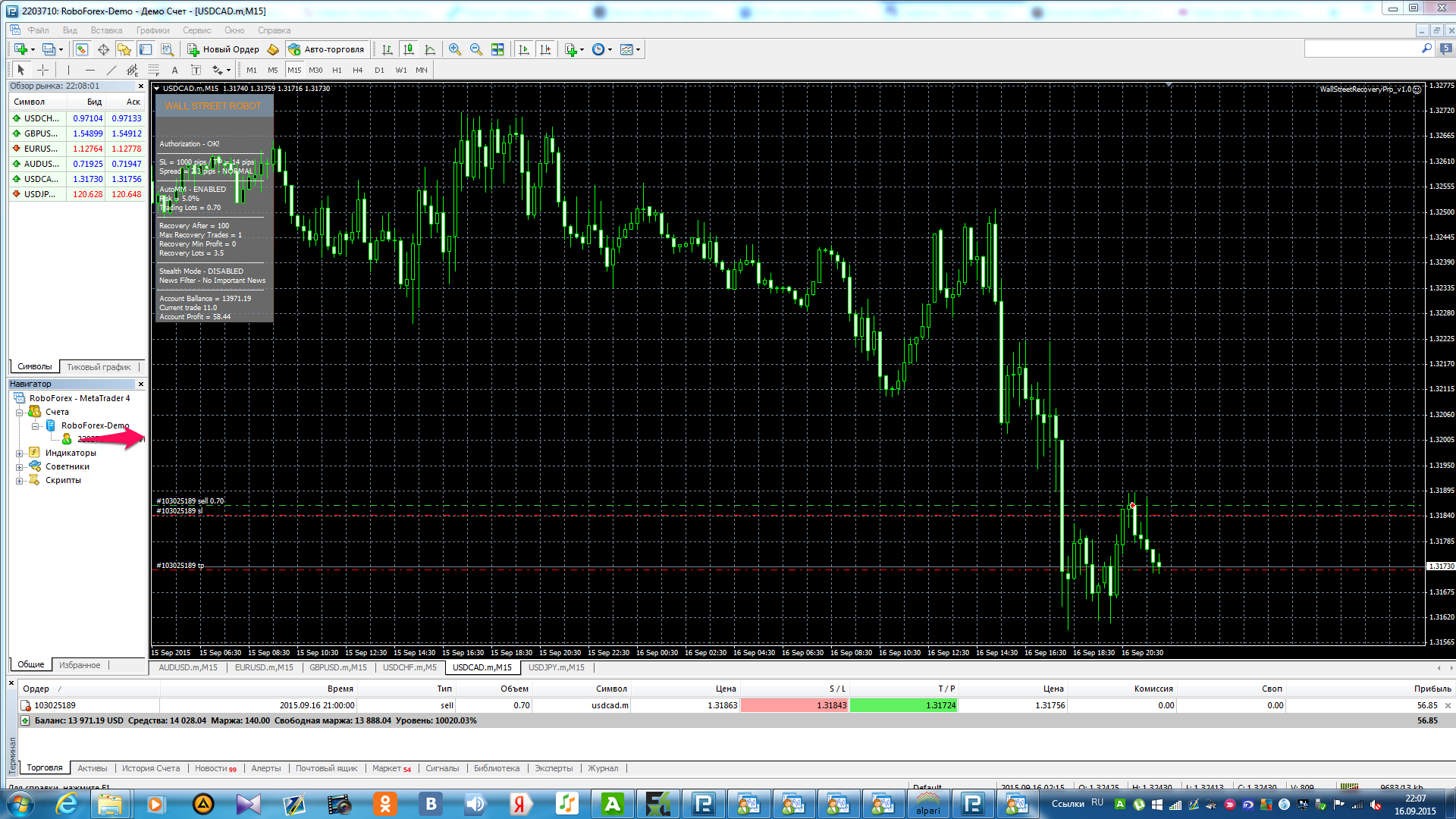This screenshot has width=1456, height=819.
Task: Open the Profiles toolbar icon
Action: pos(49,49)
